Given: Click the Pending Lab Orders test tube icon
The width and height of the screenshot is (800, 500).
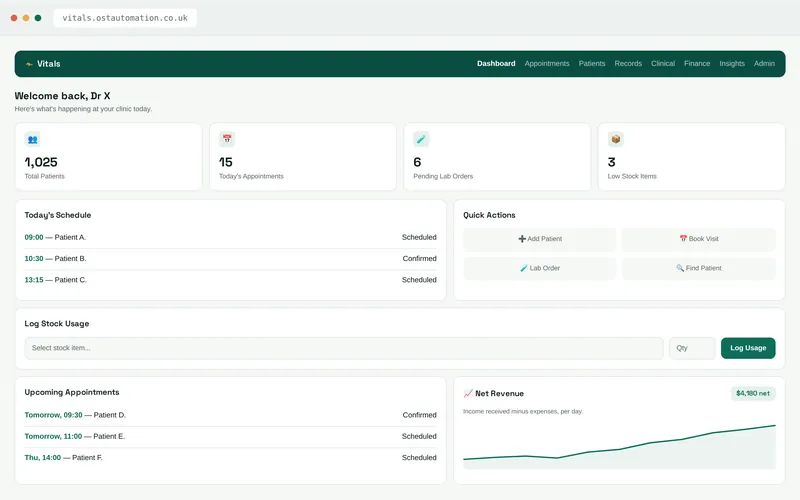Looking at the screenshot, I should [x=421, y=139].
